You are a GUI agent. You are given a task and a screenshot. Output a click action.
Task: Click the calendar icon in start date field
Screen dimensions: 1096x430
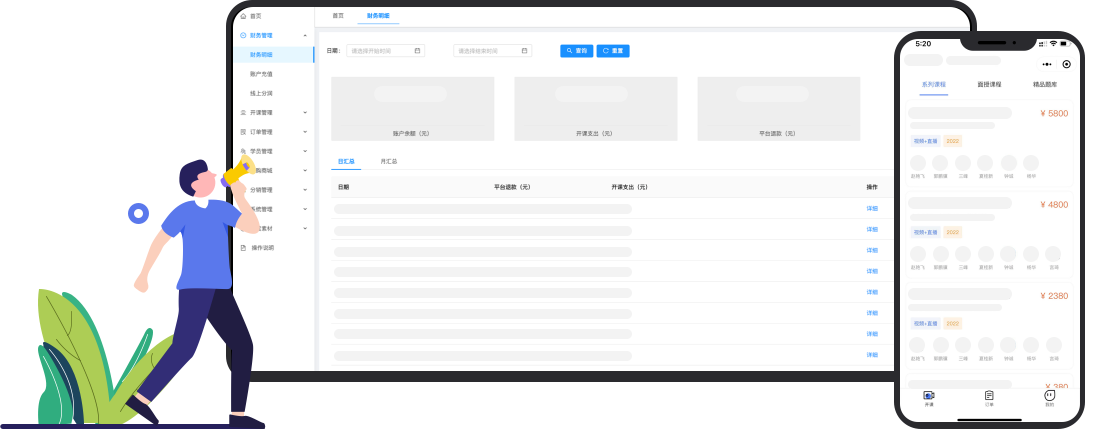tap(417, 50)
